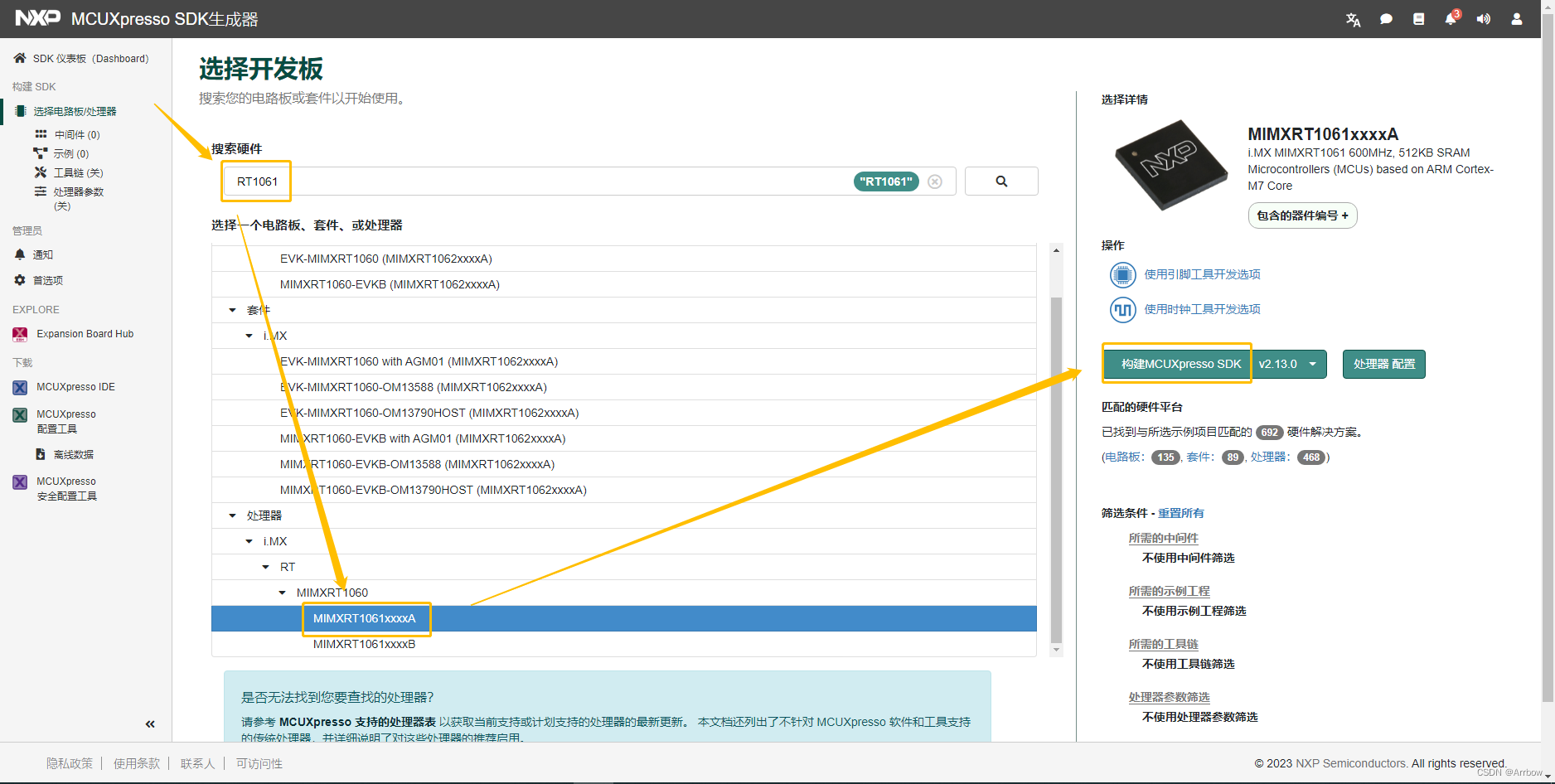The width and height of the screenshot is (1555, 784).
Task: Click the RT1061 search input field
Action: tap(589, 181)
